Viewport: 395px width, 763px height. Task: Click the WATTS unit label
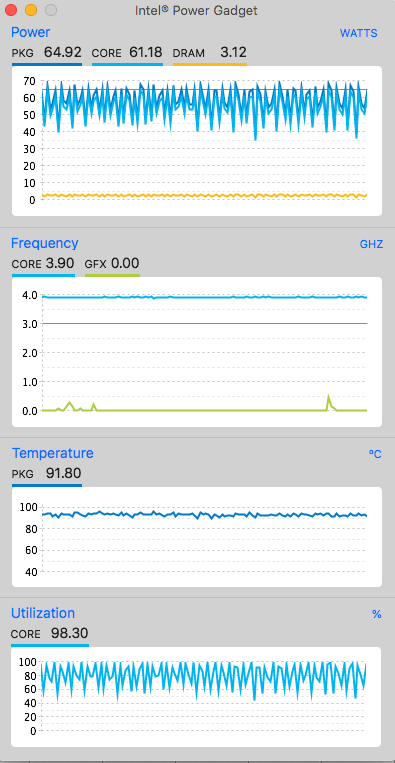(x=359, y=33)
